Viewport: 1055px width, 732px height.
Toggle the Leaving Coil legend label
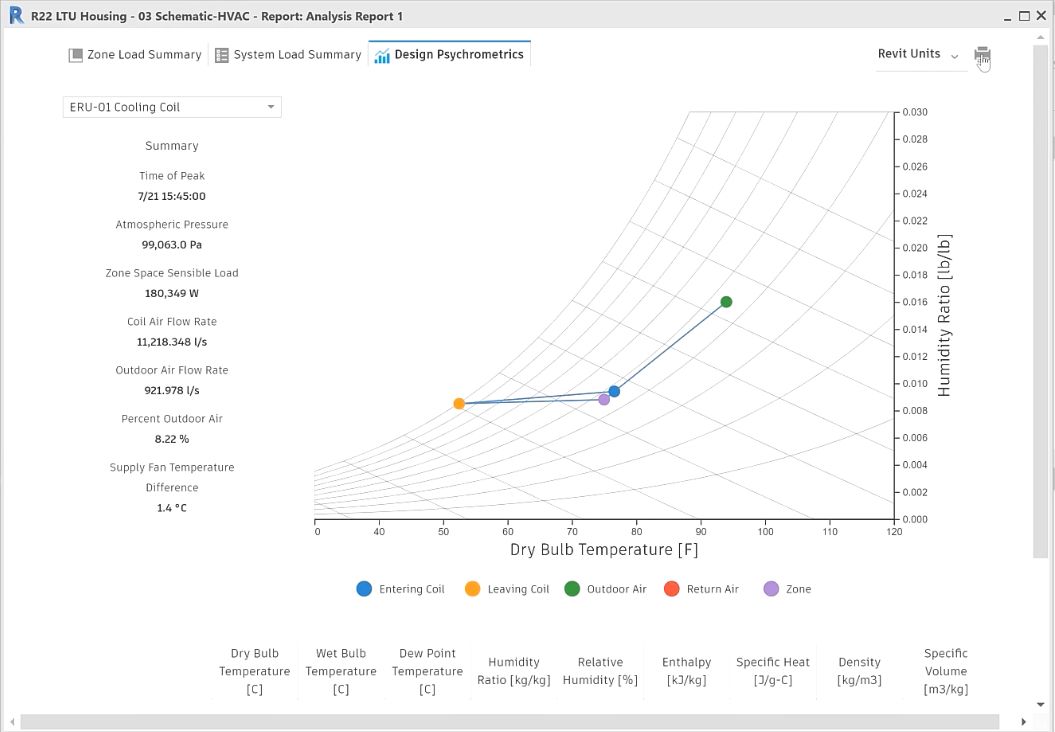click(518, 589)
